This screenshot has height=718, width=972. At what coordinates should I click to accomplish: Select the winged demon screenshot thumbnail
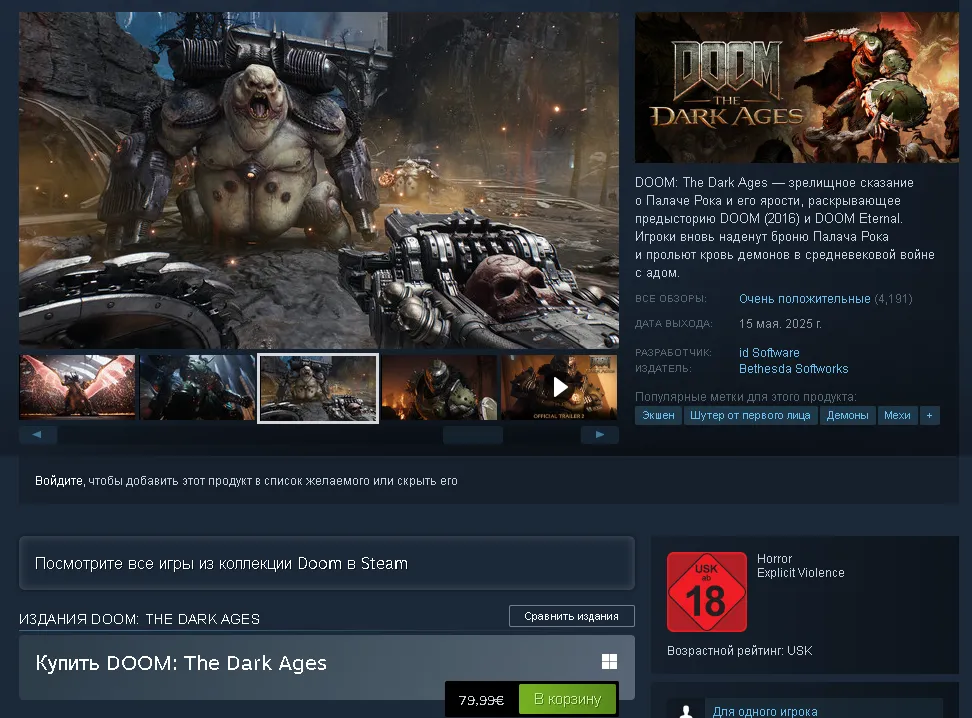(x=77, y=388)
